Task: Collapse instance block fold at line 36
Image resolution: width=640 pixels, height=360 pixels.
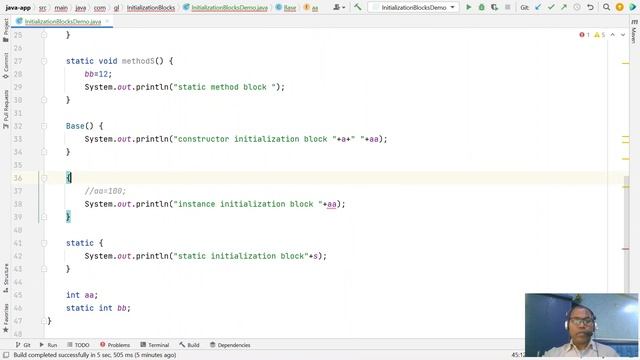Action: pyautogui.click(x=44, y=178)
